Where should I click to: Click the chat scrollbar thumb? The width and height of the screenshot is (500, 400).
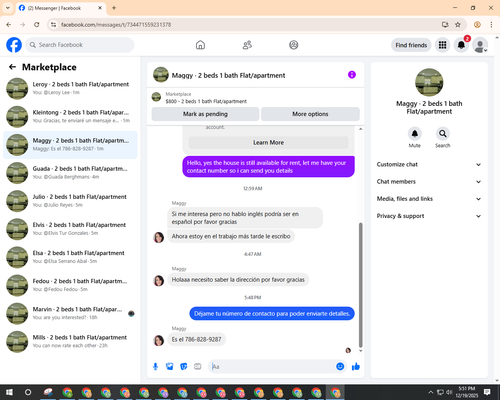360,285
